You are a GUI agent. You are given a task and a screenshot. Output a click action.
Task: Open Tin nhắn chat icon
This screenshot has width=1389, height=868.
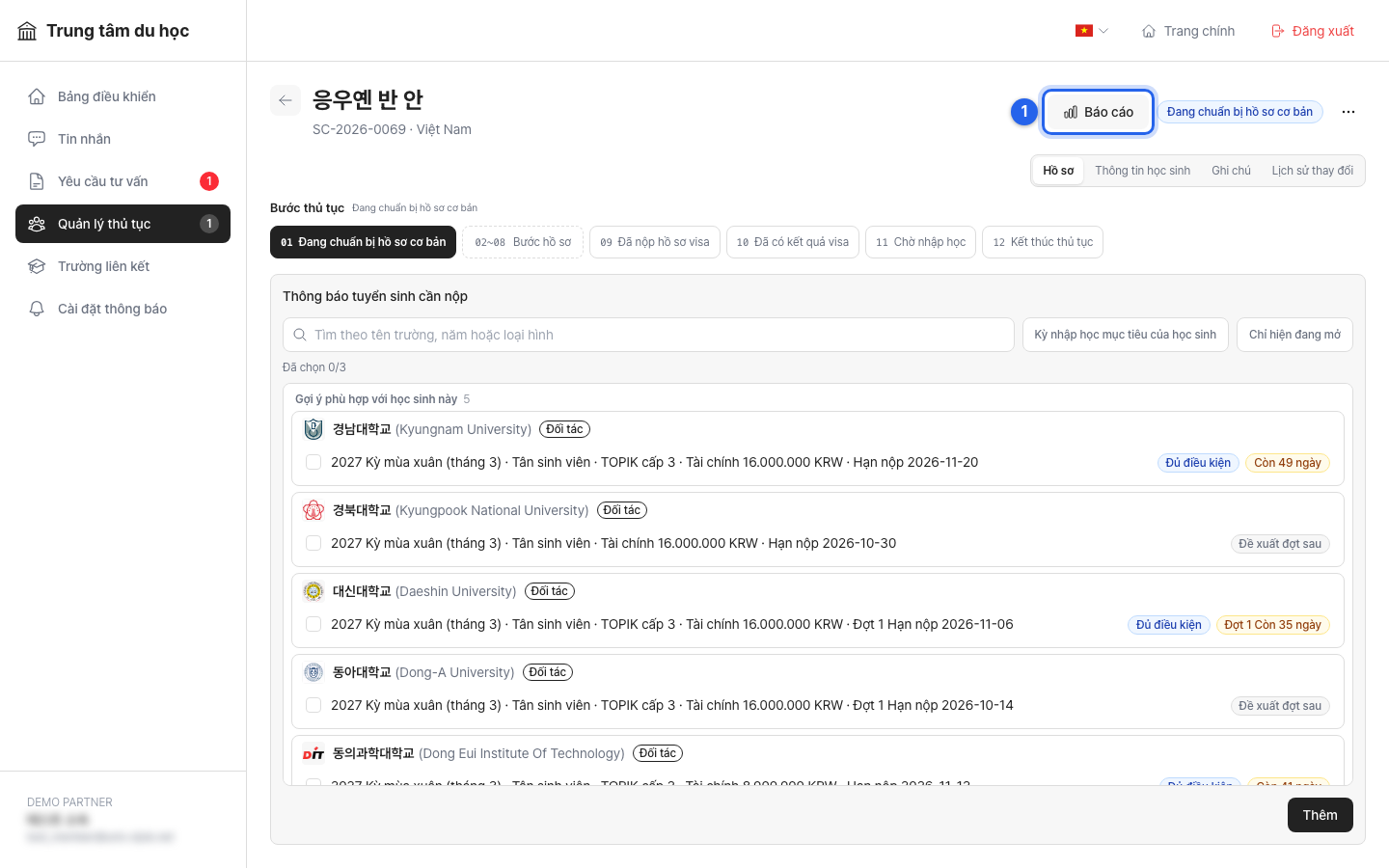point(37,139)
